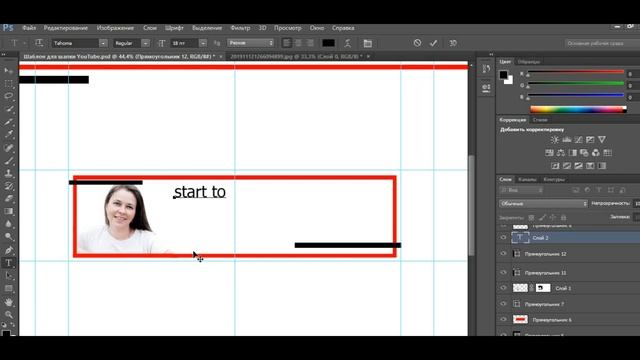Switch to the Образцы tab
The width and height of the screenshot is (640, 360).
529,62
